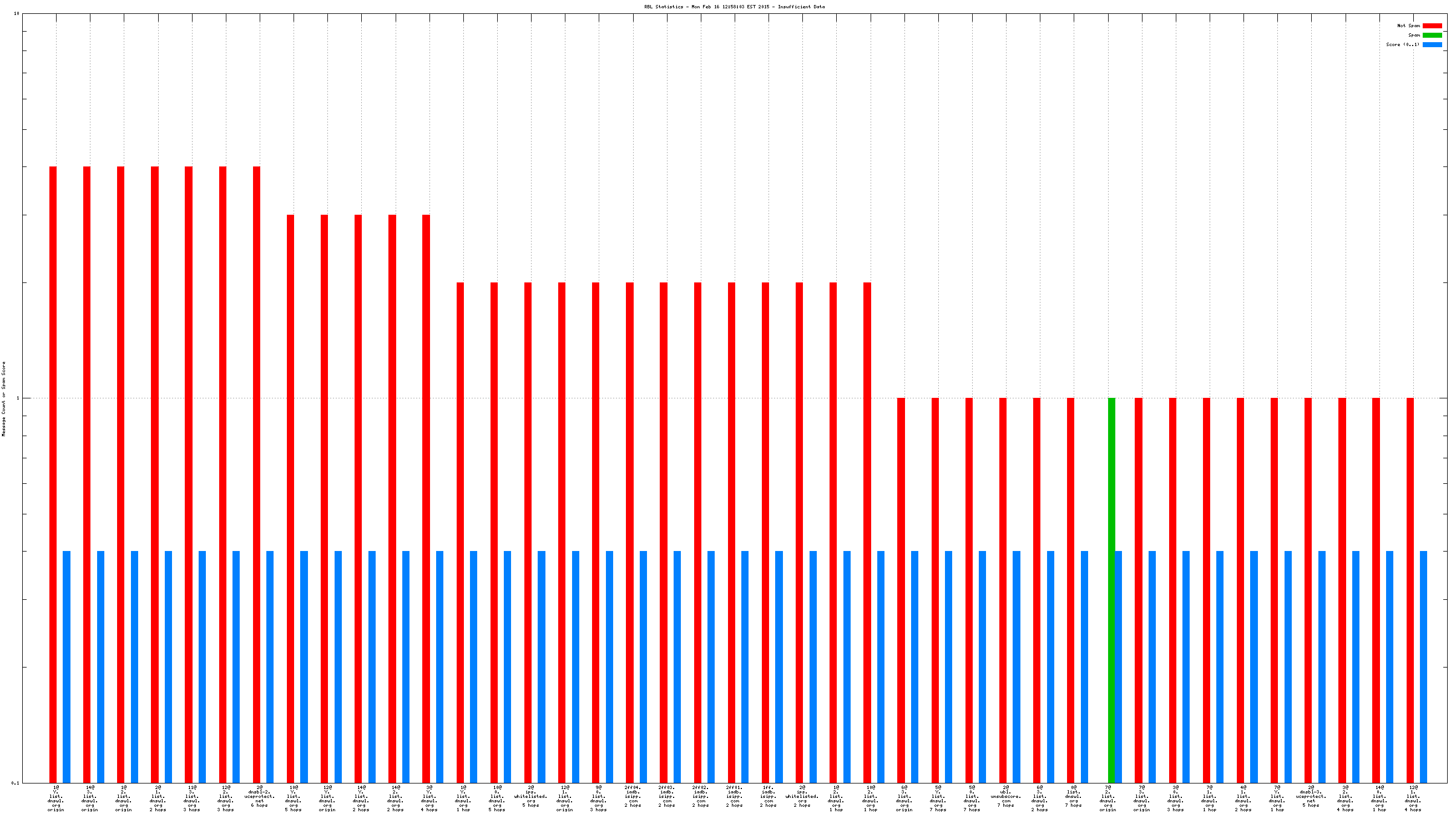1456x819 pixels.
Task: Select the 1ff.iadb.isipp.com axis label
Action: pyautogui.click(x=768, y=796)
